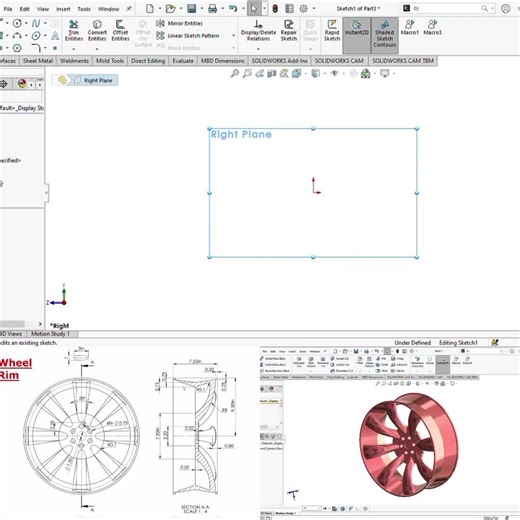The height and width of the screenshot is (520, 520).
Task: Click the Previous View icon
Action: (259, 73)
